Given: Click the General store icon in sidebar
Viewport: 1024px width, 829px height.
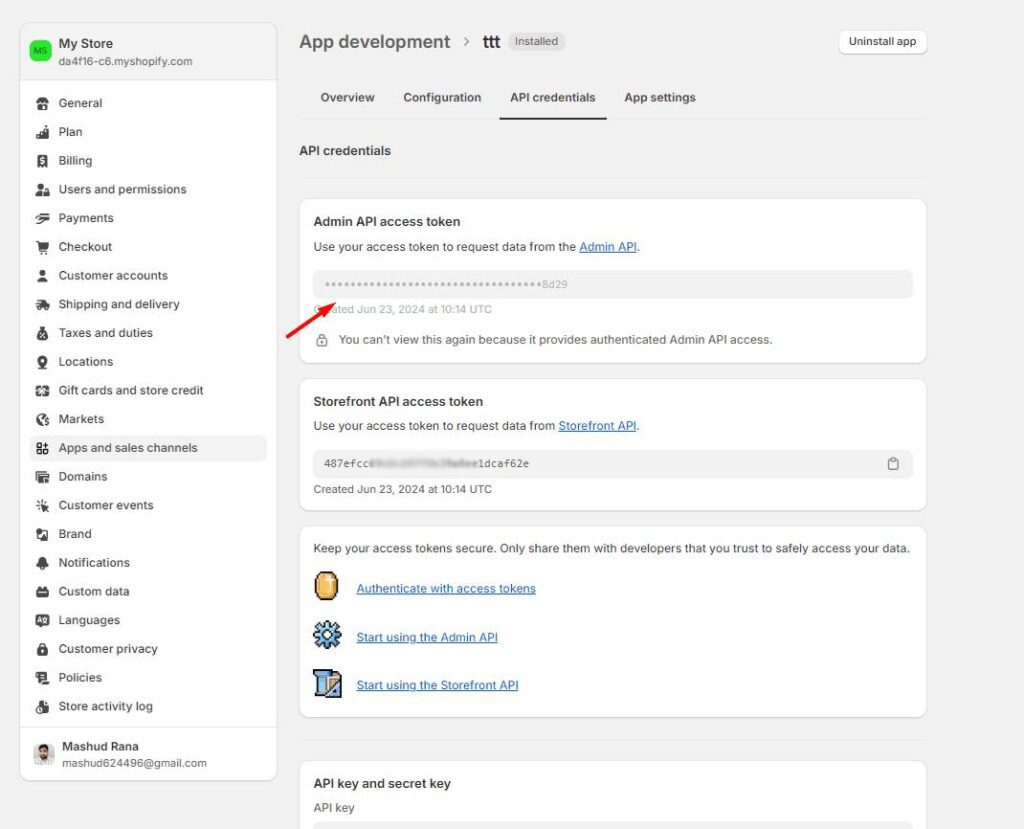Looking at the screenshot, I should click(x=42, y=103).
